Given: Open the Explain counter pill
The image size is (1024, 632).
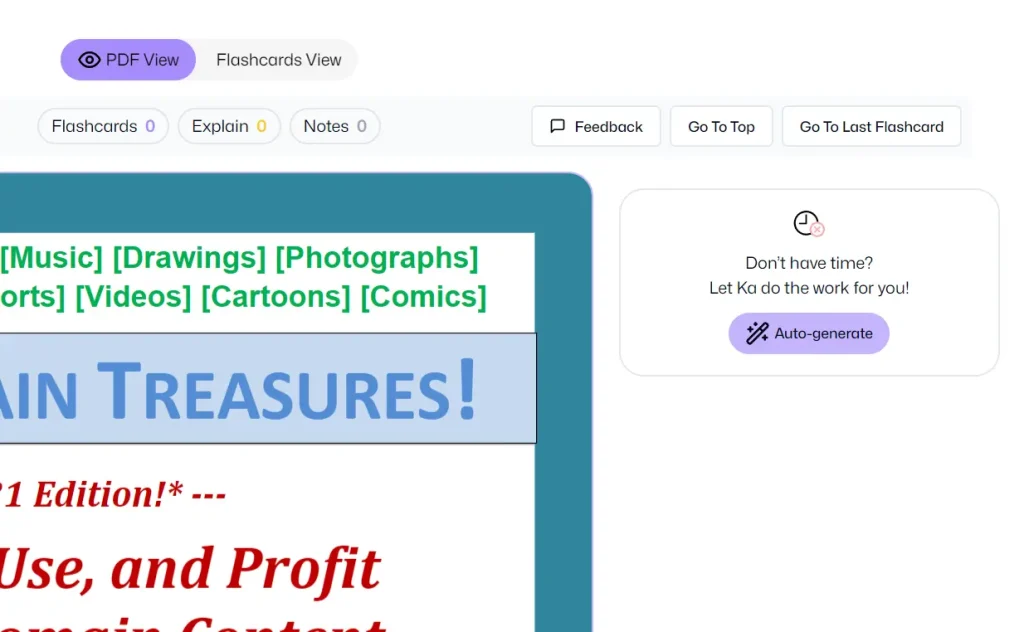Looking at the screenshot, I should [x=229, y=126].
